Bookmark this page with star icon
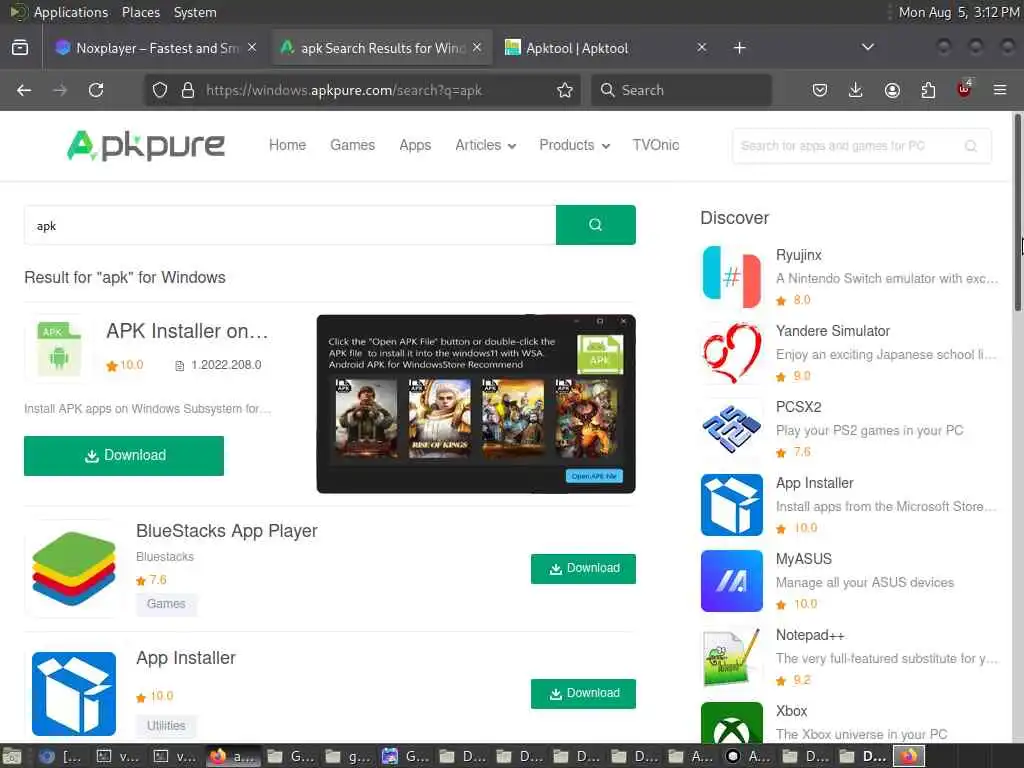The image size is (1024, 768). tap(565, 90)
